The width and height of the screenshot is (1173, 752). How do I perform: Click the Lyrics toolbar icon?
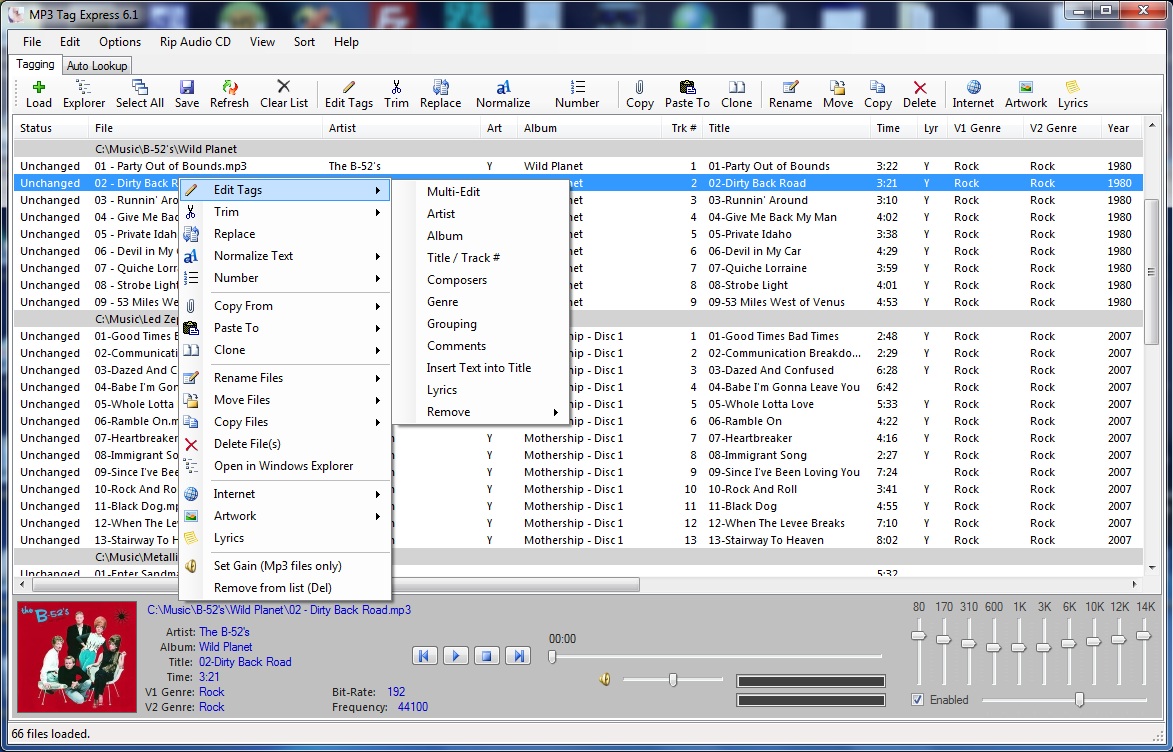click(1072, 94)
